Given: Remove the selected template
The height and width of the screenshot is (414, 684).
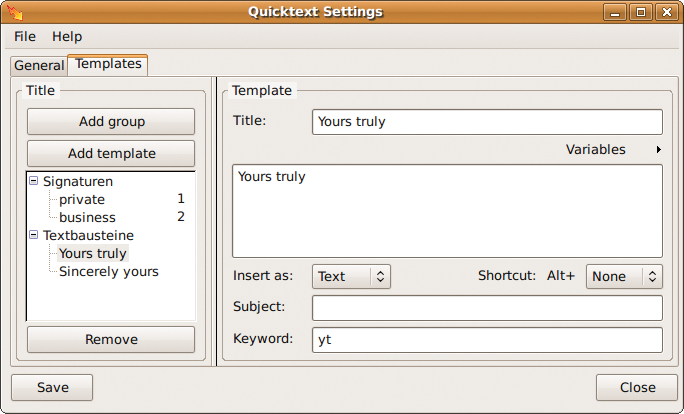Looking at the screenshot, I should click(x=111, y=339).
